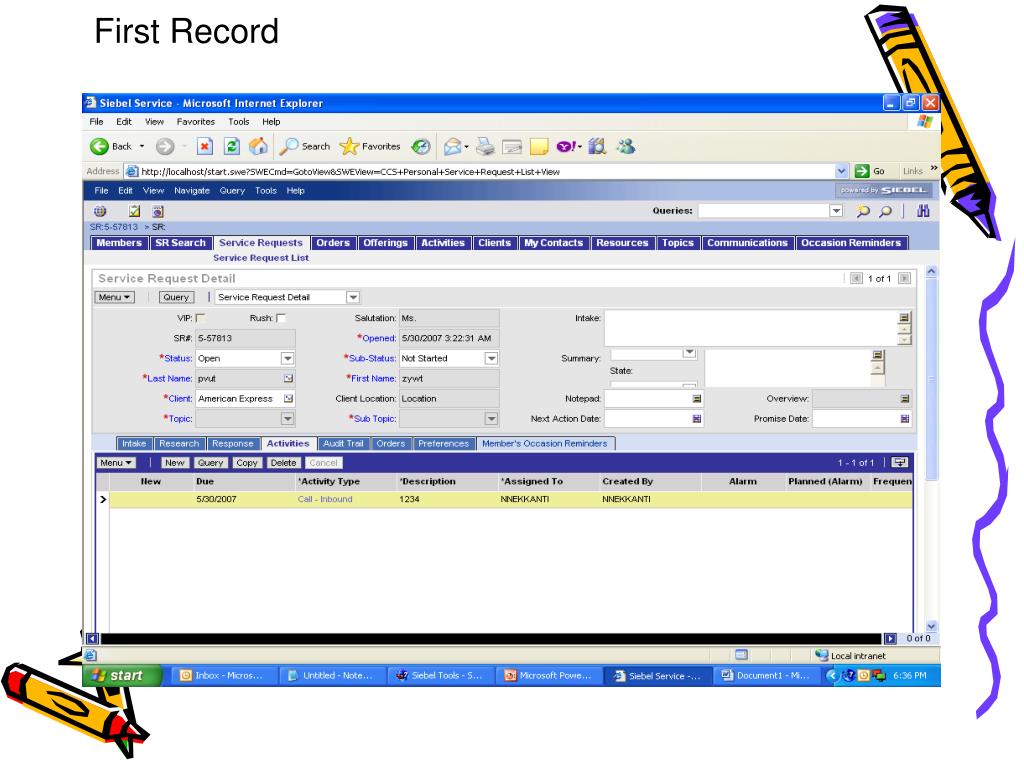The height and width of the screenshot is (768, 1024).
Task: Click the Copy button in activities list
Action: [246, 462]
